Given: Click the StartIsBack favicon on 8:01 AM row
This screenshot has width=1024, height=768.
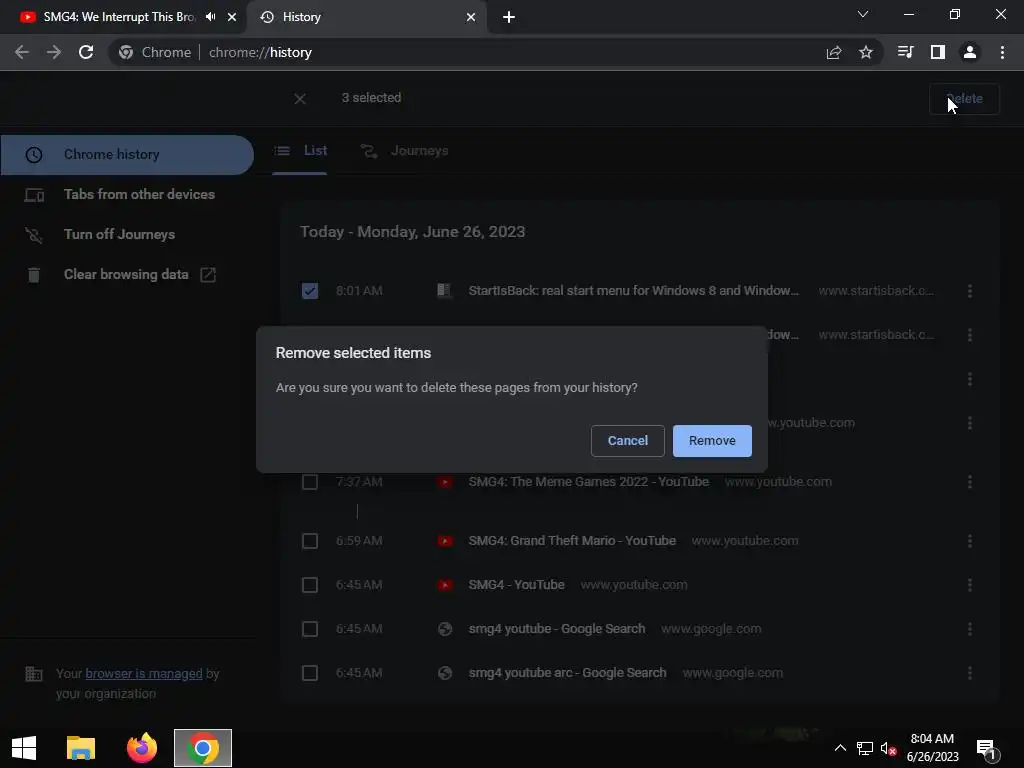Looking at the screenshot, I should pos(445,291).
